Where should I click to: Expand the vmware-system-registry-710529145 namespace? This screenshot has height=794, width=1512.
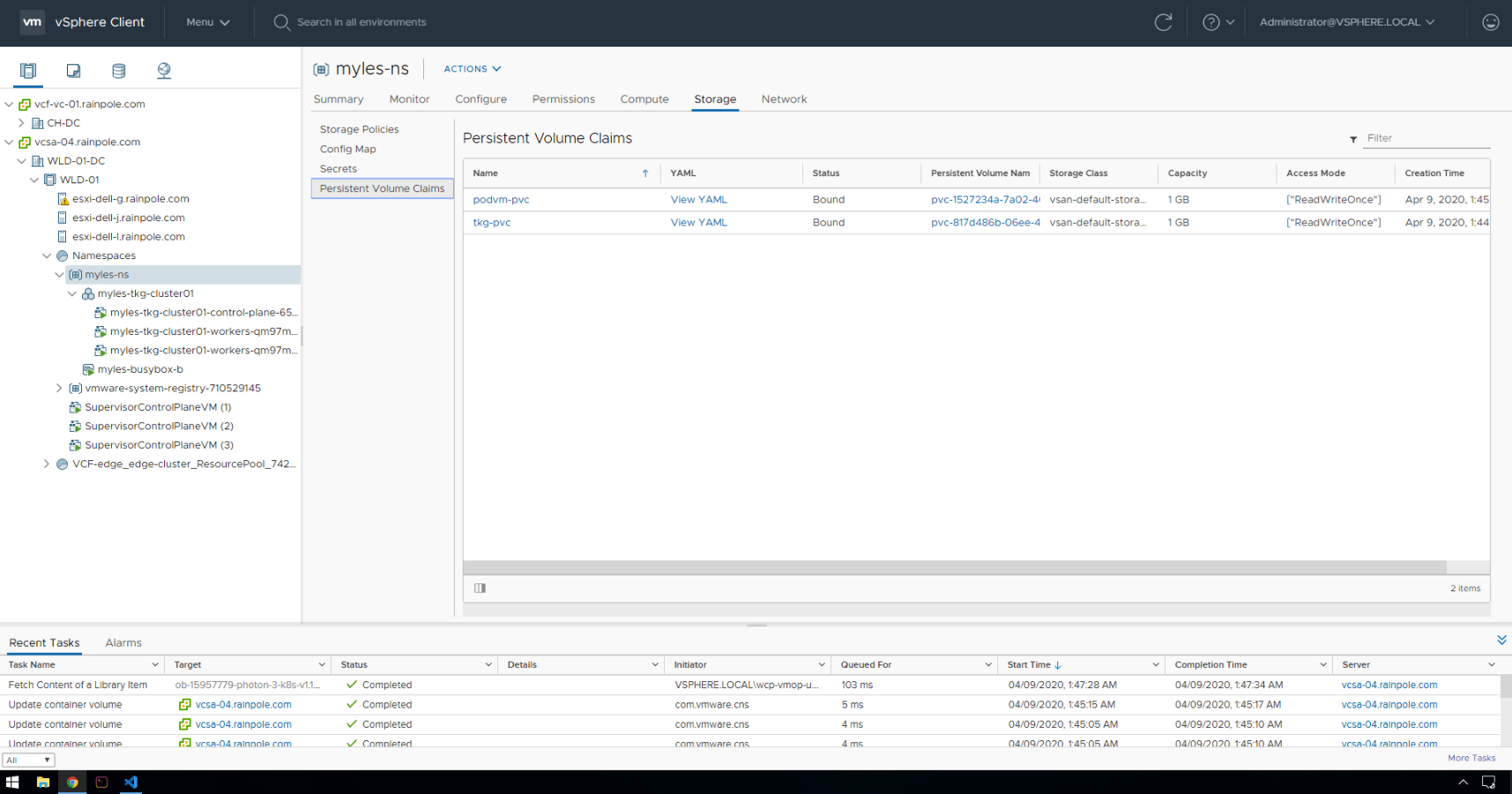(x=59, y=388)
